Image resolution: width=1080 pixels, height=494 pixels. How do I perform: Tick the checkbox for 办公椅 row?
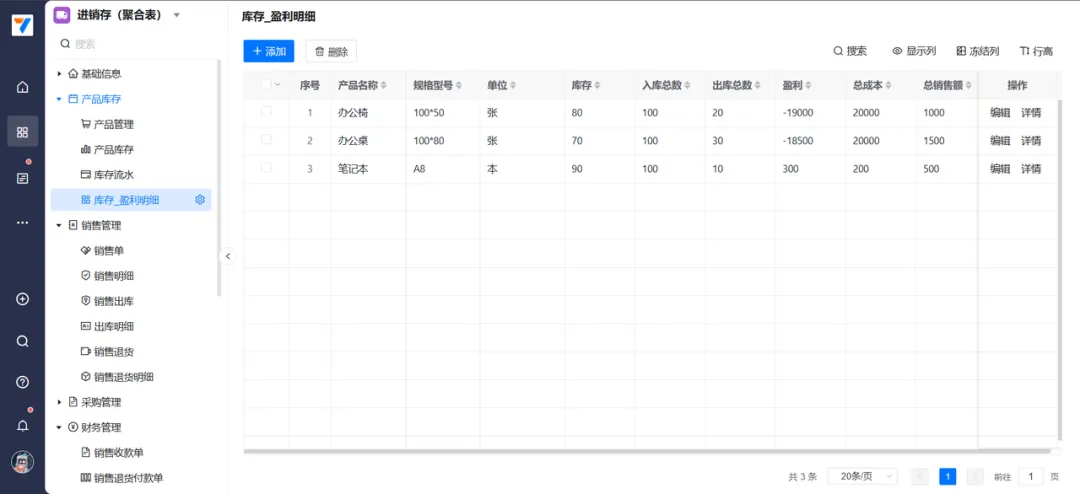click(x=266, y=112)
